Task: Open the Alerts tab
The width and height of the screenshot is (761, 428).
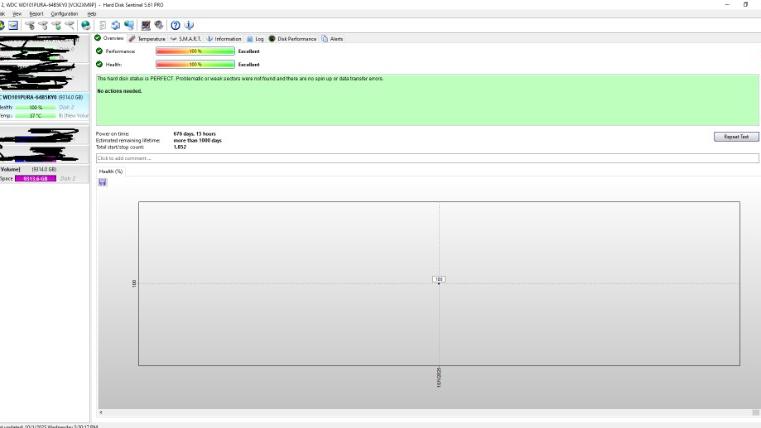Action: click(332, 38)
